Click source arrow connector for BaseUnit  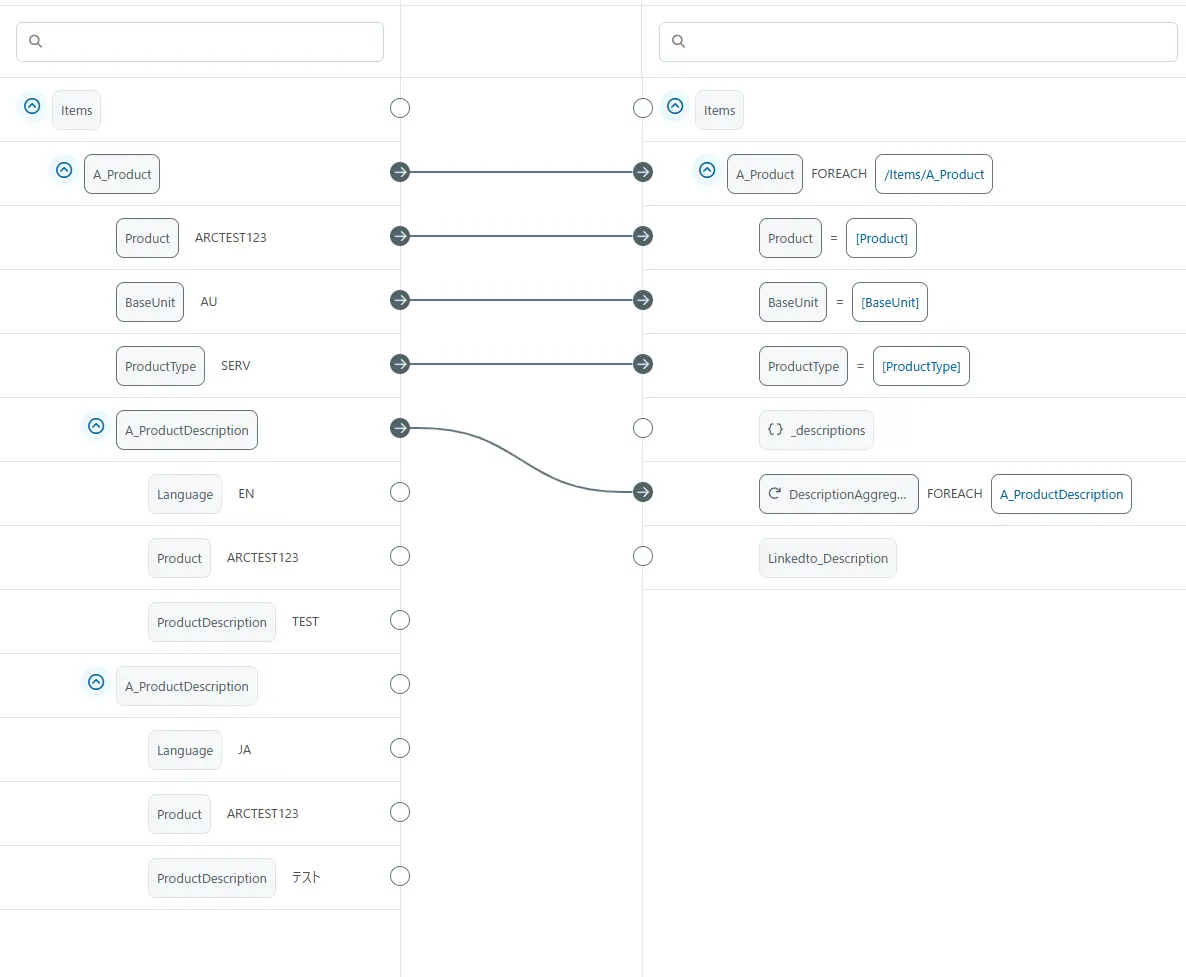tap(400, 300)
